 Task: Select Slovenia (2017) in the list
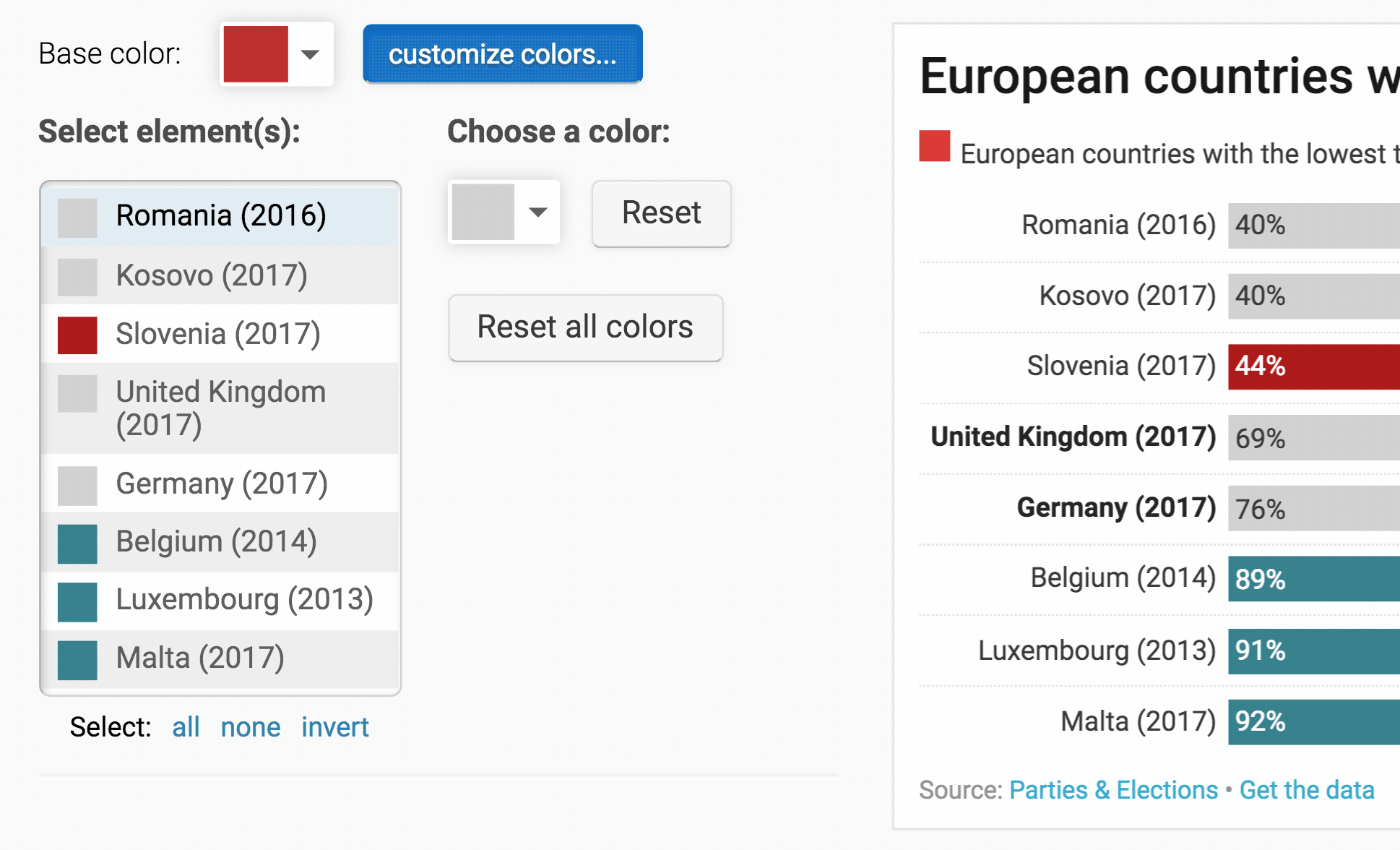(x=217, y=334)
